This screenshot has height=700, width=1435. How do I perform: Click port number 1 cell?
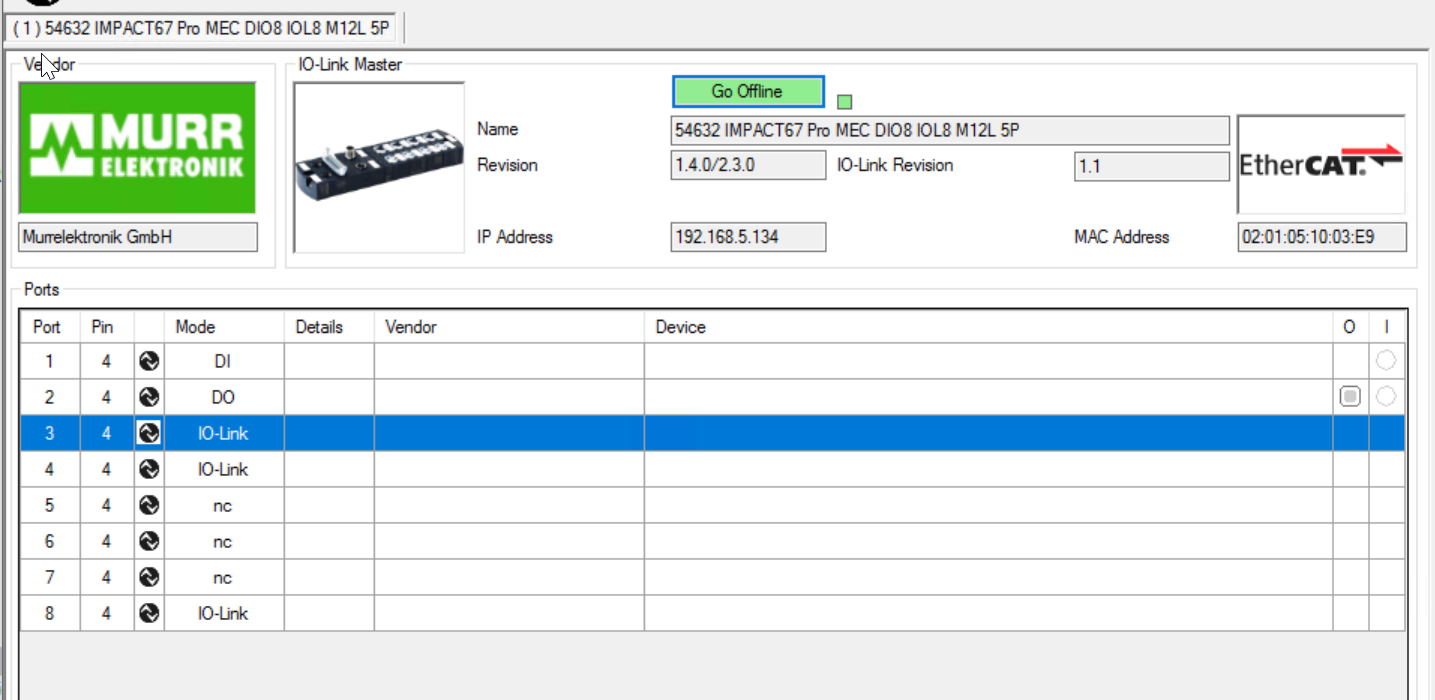tap(50, 361)
